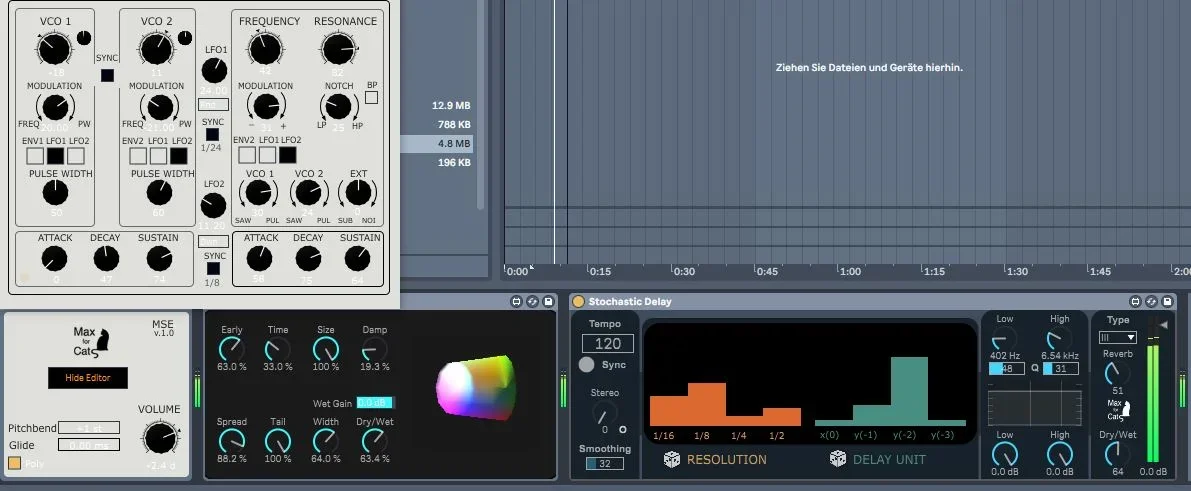Click the colorful 3D reverb shape display

[x=475, y=386]
